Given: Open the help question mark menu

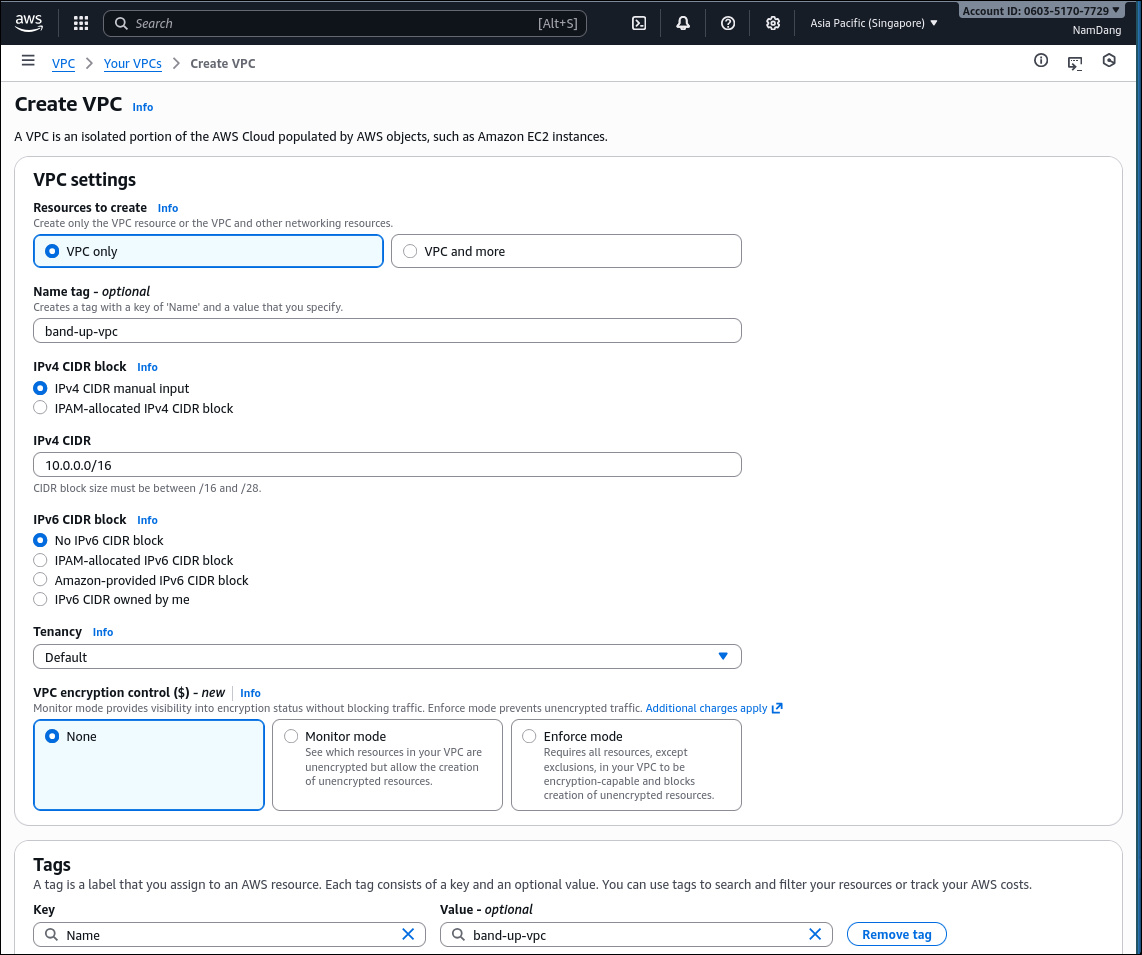Looking at the screenshot, I should tap(728, 23).
